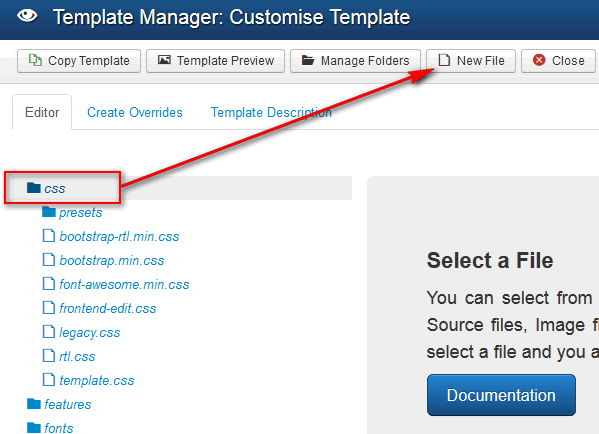The width and height of the screenshot is (599, 434).
Task: Click the presets folder icon
Action: click(49, 212)
